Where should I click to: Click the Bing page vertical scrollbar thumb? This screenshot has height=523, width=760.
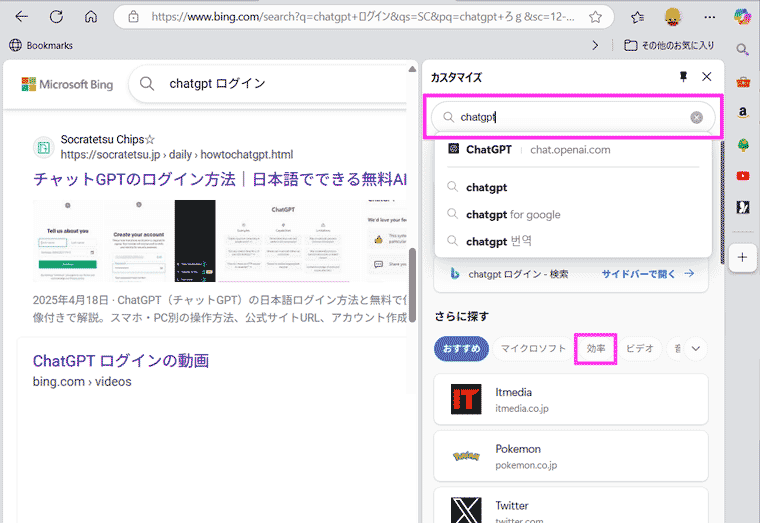412,285
